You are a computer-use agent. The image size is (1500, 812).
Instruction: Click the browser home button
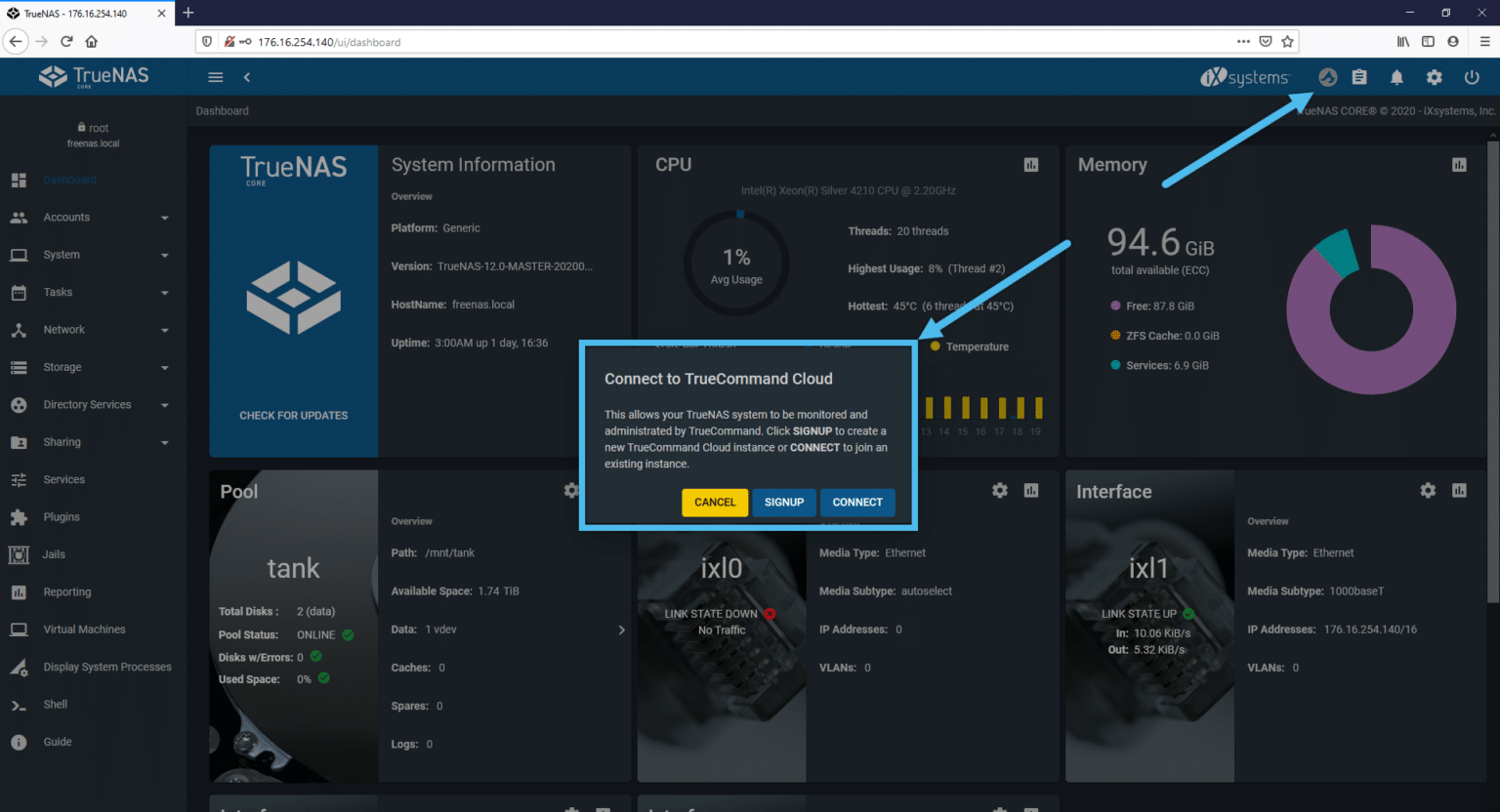[92, 42]
